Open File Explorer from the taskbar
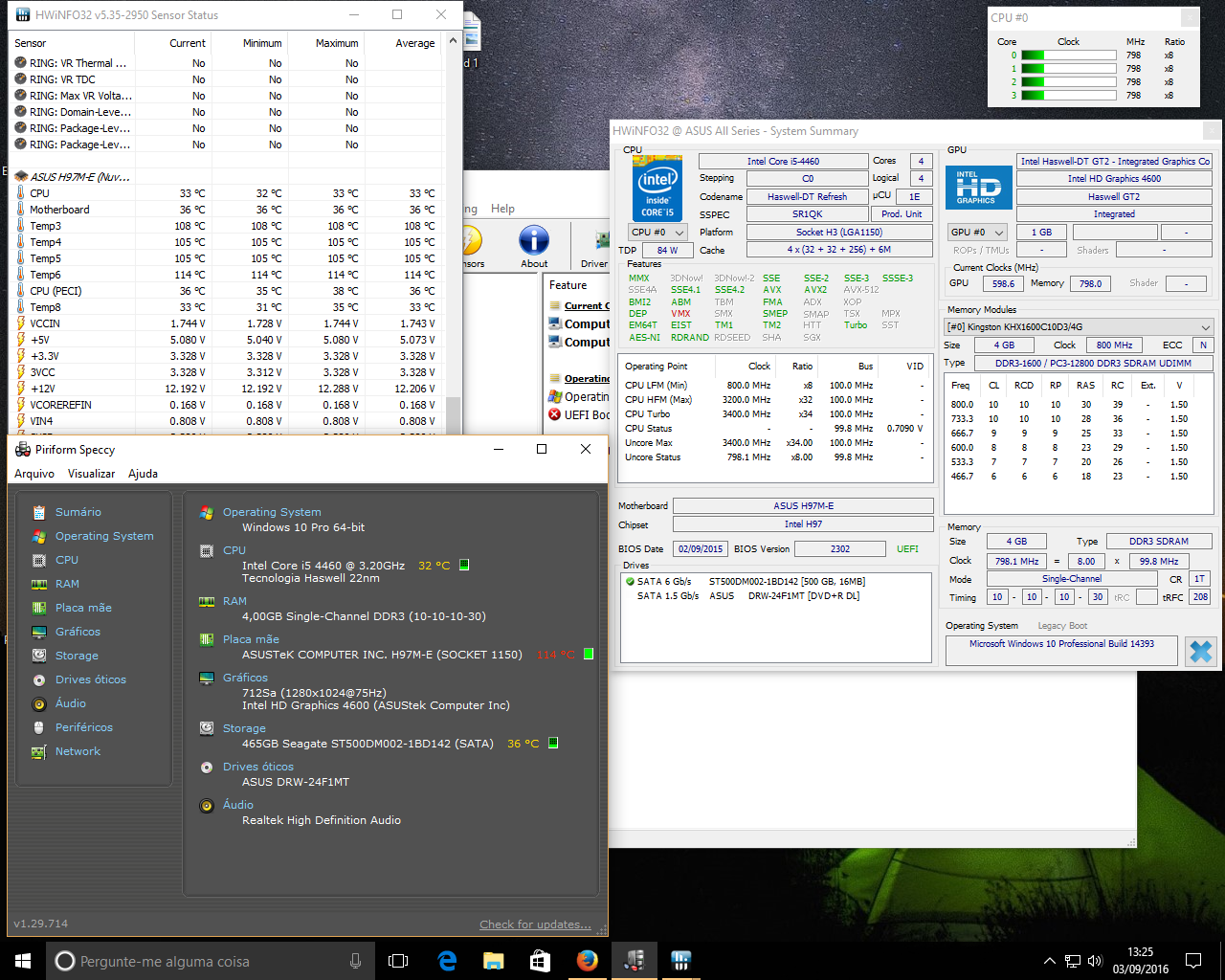This screenshot has width=1225, height=980. tap(494, 961)
